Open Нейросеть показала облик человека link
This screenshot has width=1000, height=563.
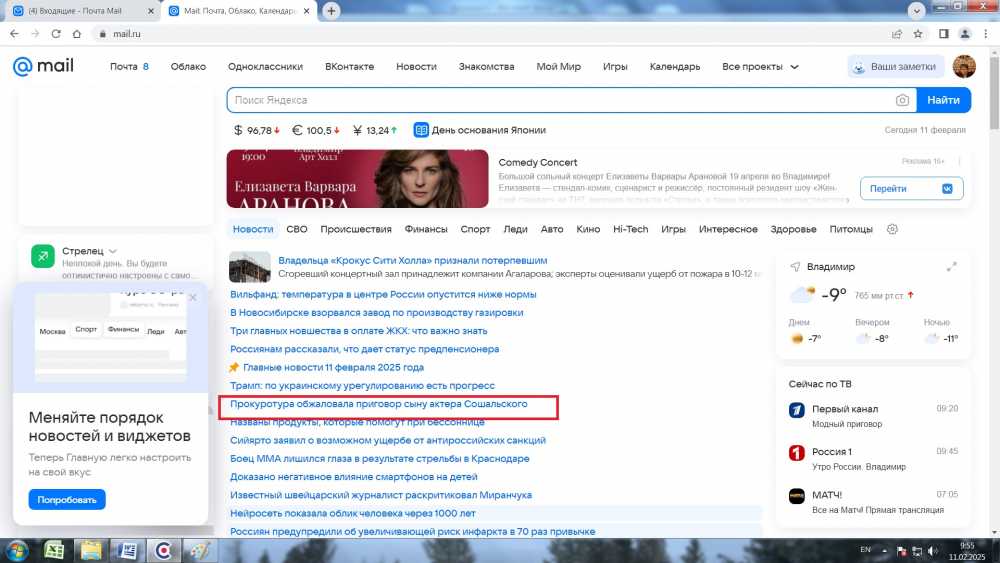(x=353, y=513)
